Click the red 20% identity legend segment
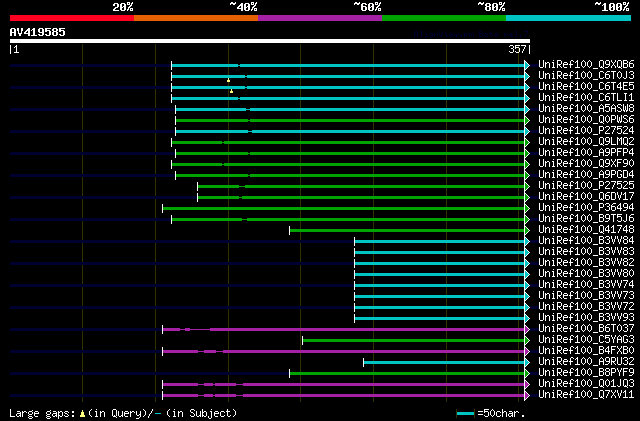This screenshot has height=421, width=640. (72, 18)
